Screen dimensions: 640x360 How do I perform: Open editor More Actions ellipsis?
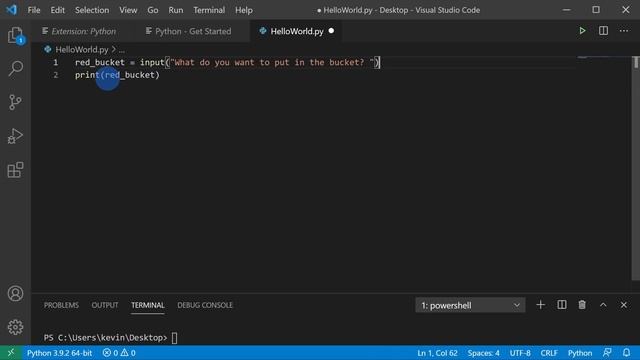click(624, 31)
